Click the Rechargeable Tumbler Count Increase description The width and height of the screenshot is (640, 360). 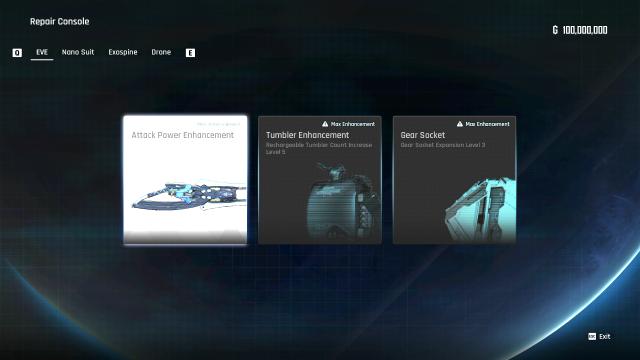[x=319, y=148]
